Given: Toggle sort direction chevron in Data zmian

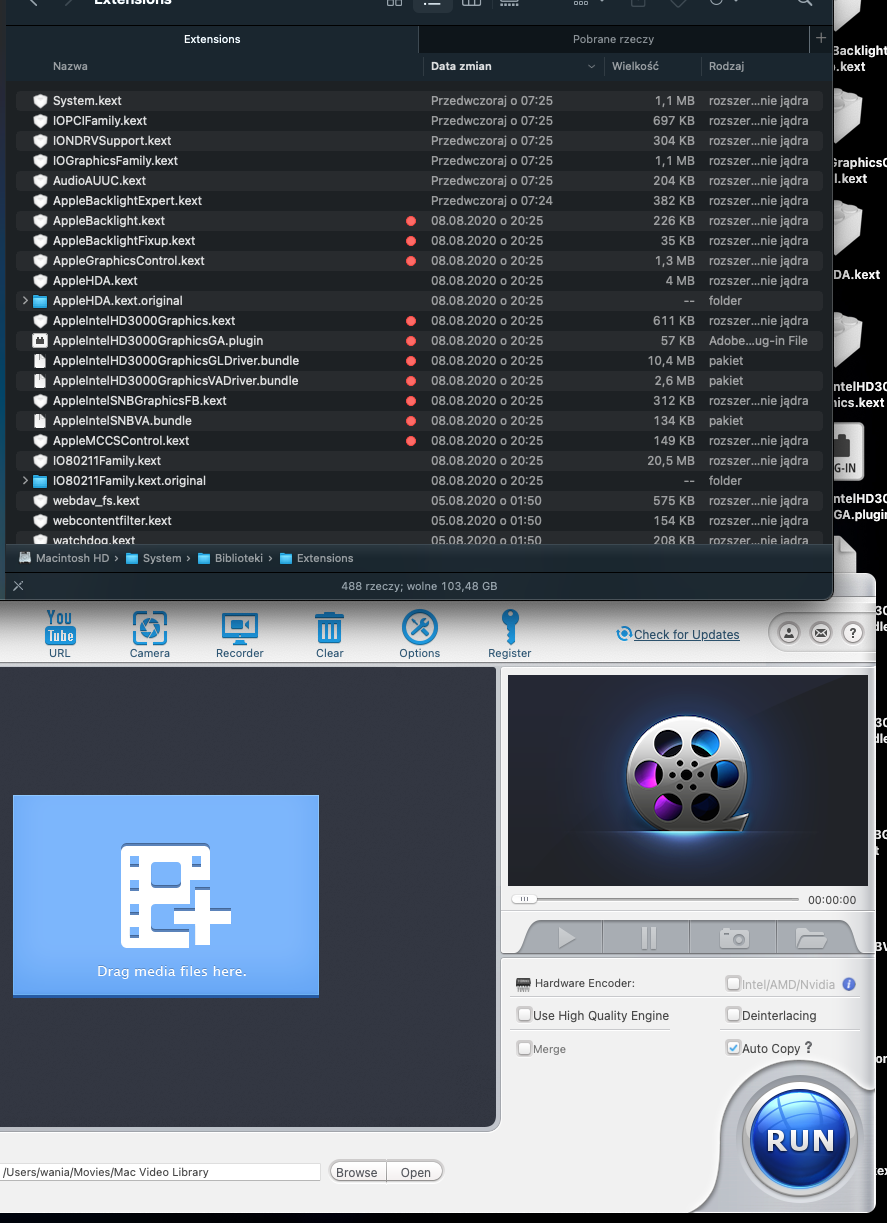Looking at the screenshot, I should 592,67.
